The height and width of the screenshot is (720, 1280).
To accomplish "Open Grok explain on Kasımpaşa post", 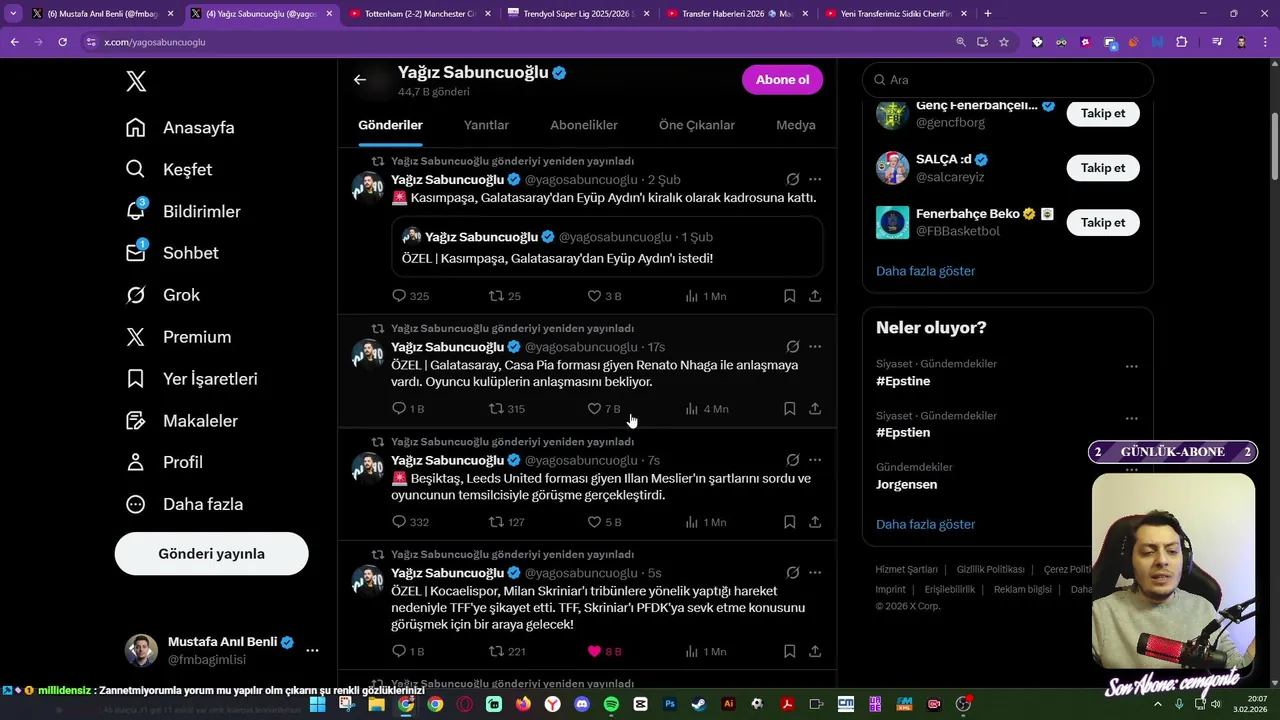I will 792,179.
